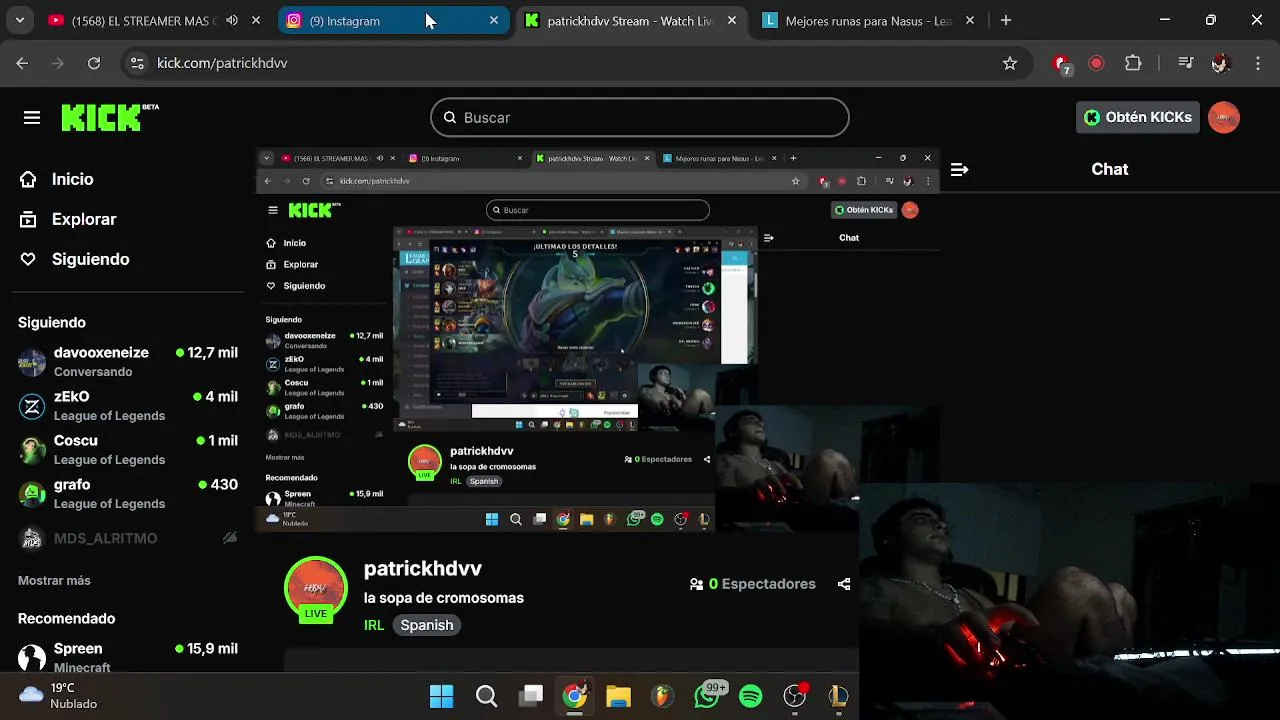Open a new browser tab
The image size is (1280, 720).
[x=1006, y=20]
